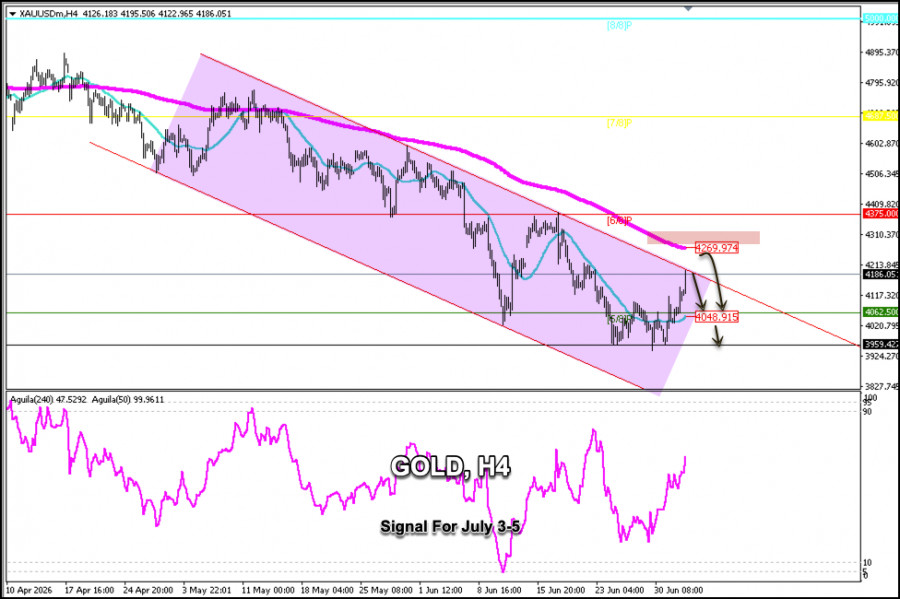Viewport: 900px width, 599px height.
Task: Click the 4506.345 price axis value
Action: [x=882, y=173]
